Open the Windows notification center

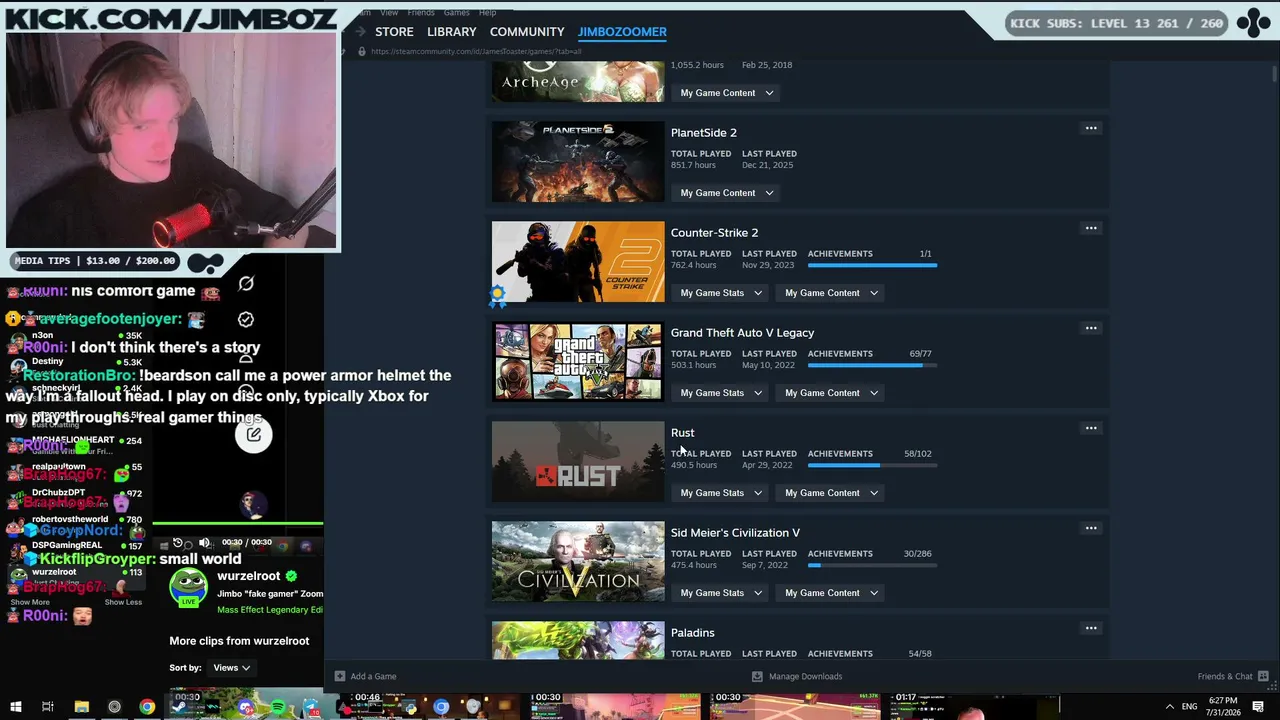pyautogui.click(x=1258, y=707)
